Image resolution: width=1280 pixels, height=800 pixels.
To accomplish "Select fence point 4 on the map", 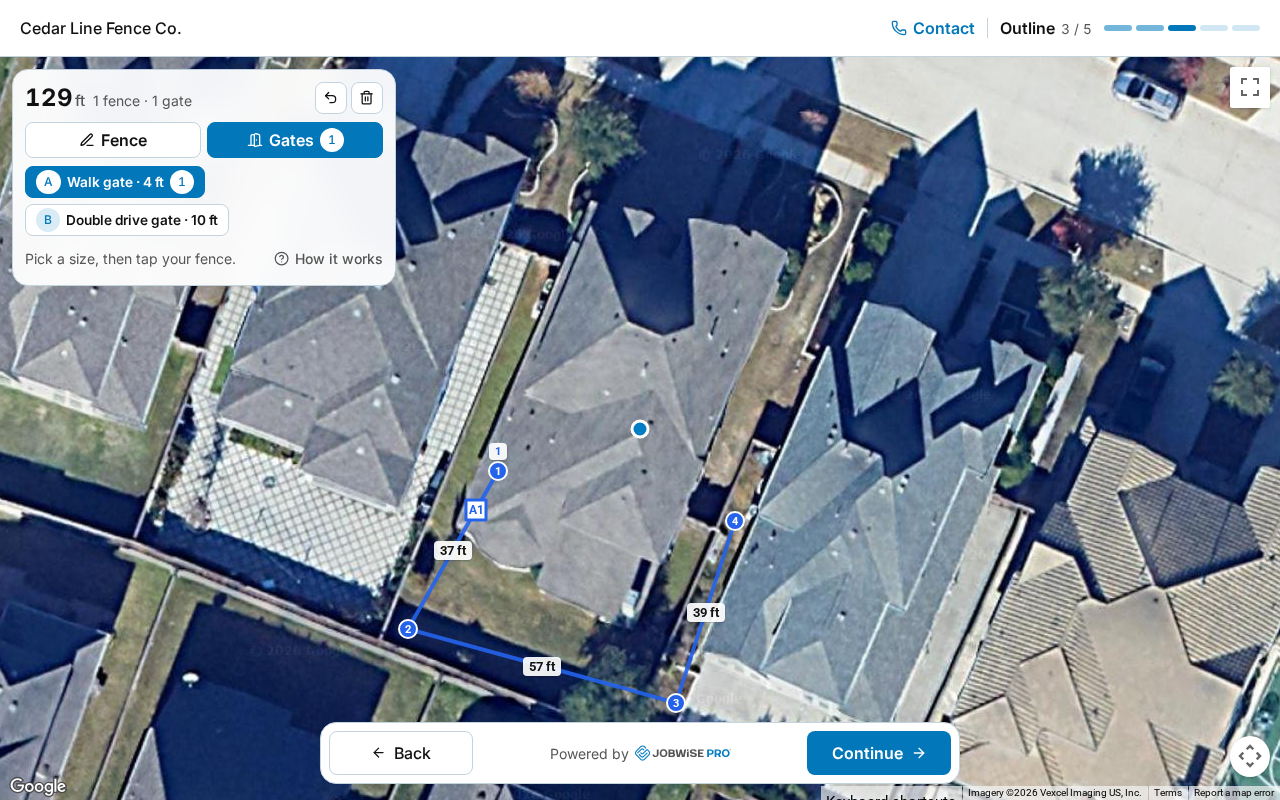I will click(735, 521).
